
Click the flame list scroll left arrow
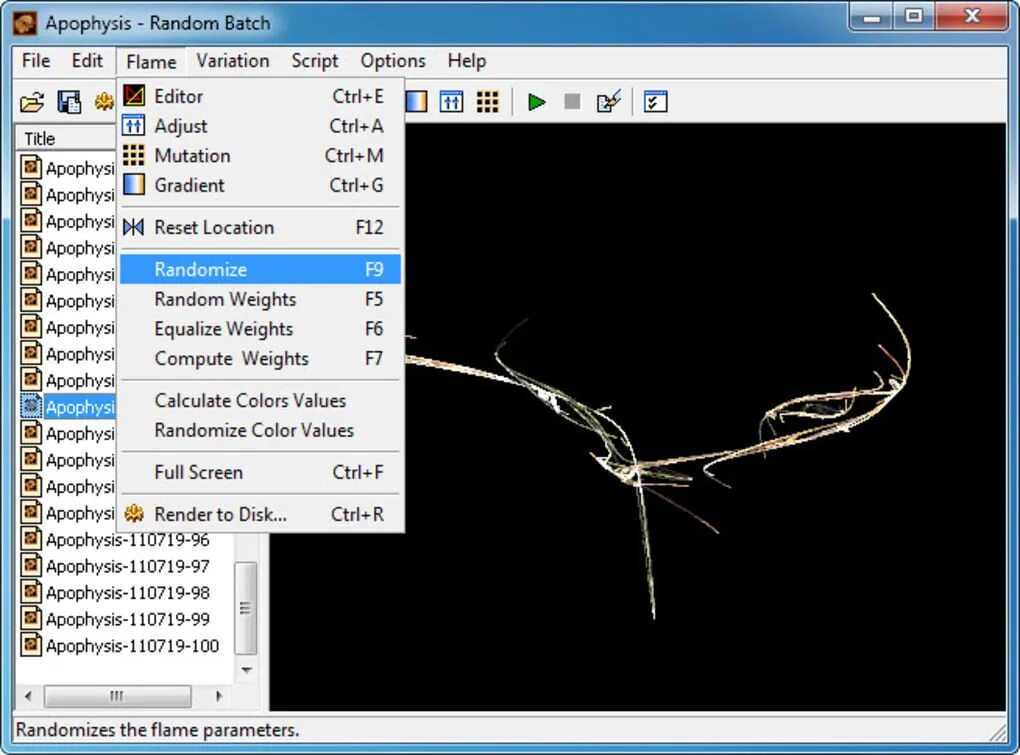(x=28, y=696)
